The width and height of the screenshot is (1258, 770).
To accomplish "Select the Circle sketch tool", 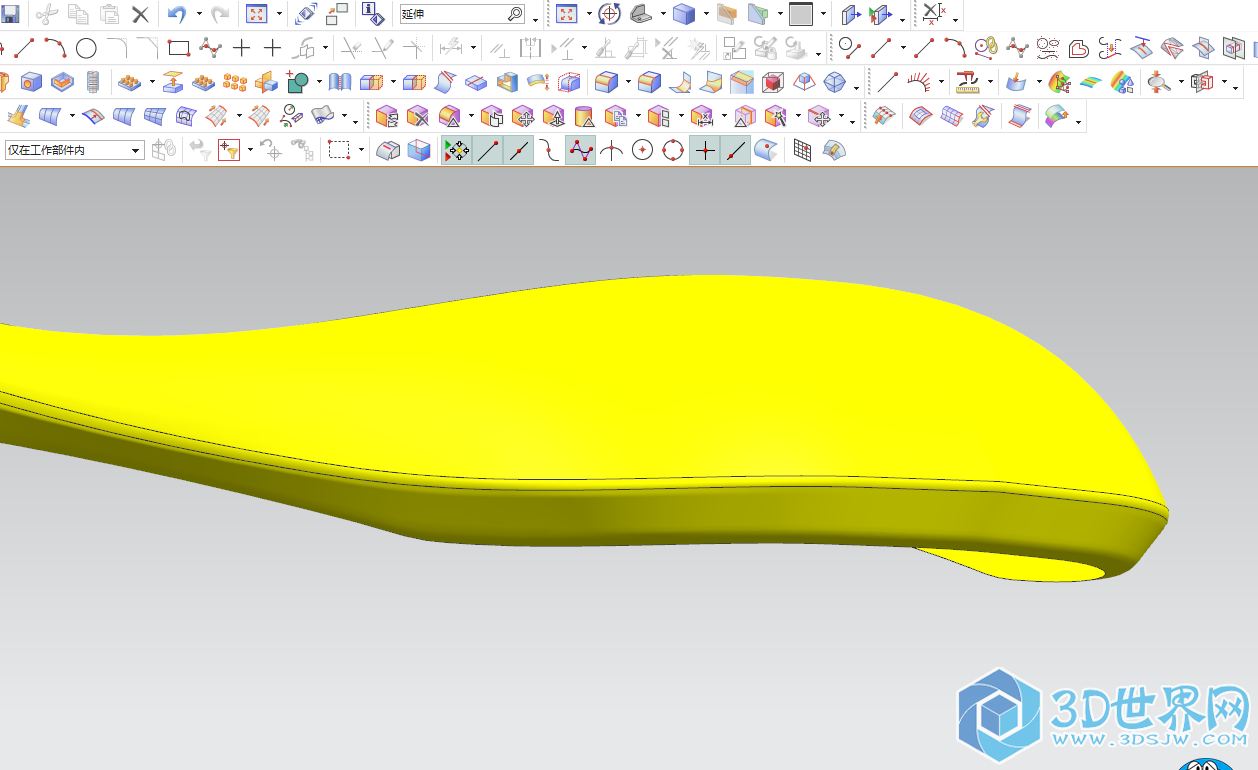I will click(86, 47).
